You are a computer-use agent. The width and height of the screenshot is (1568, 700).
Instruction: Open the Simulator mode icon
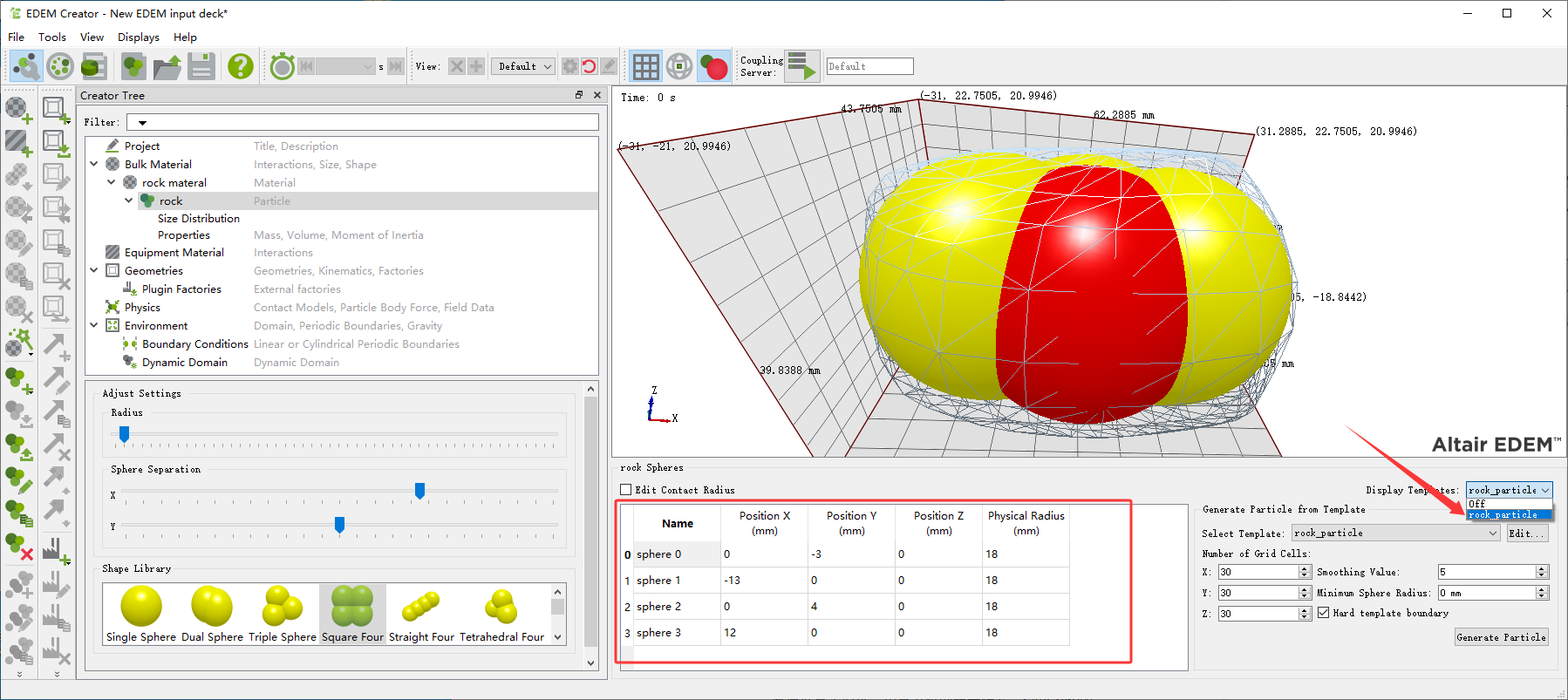59,66
